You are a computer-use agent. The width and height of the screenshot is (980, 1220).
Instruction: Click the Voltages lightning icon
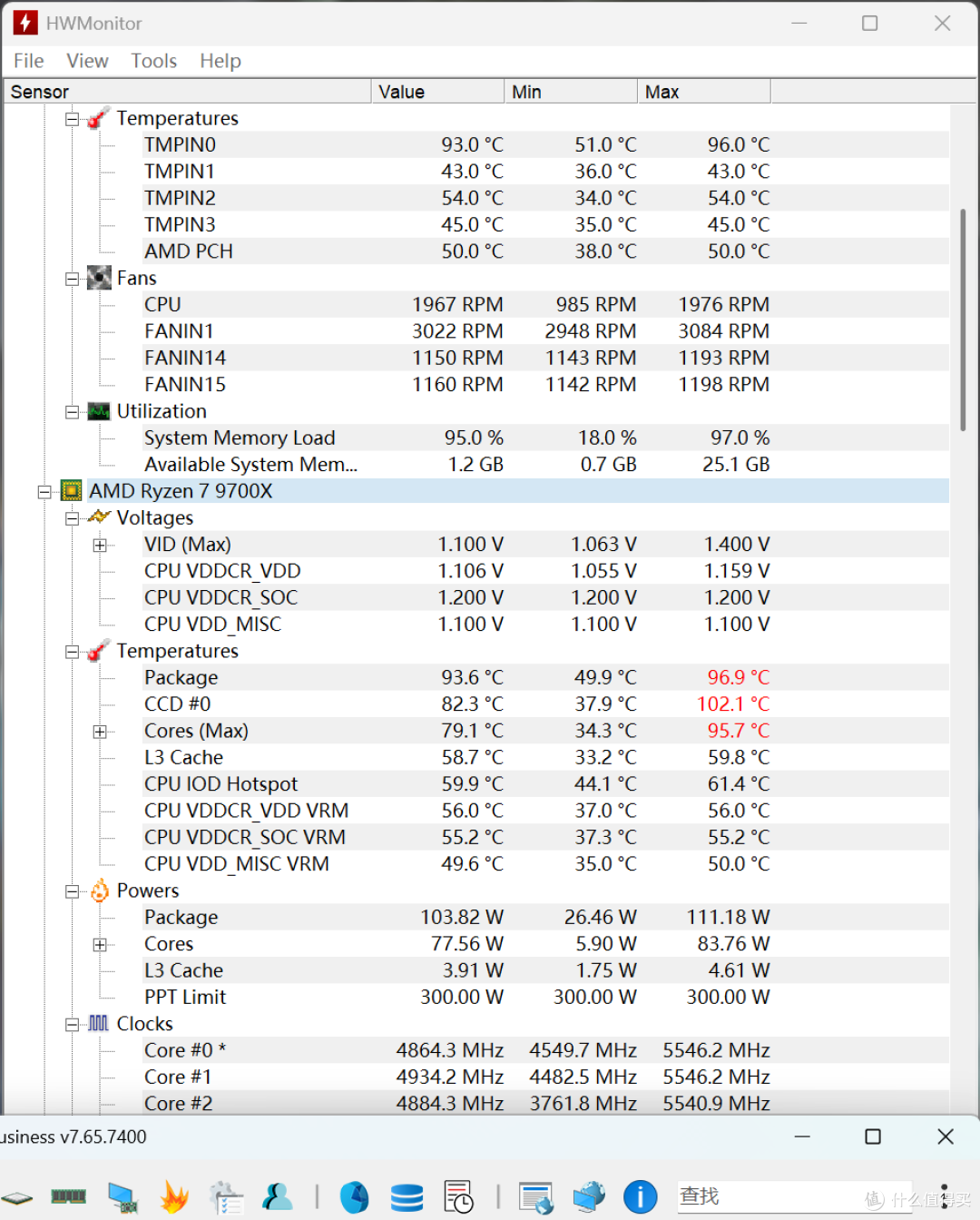click(99, 517)
